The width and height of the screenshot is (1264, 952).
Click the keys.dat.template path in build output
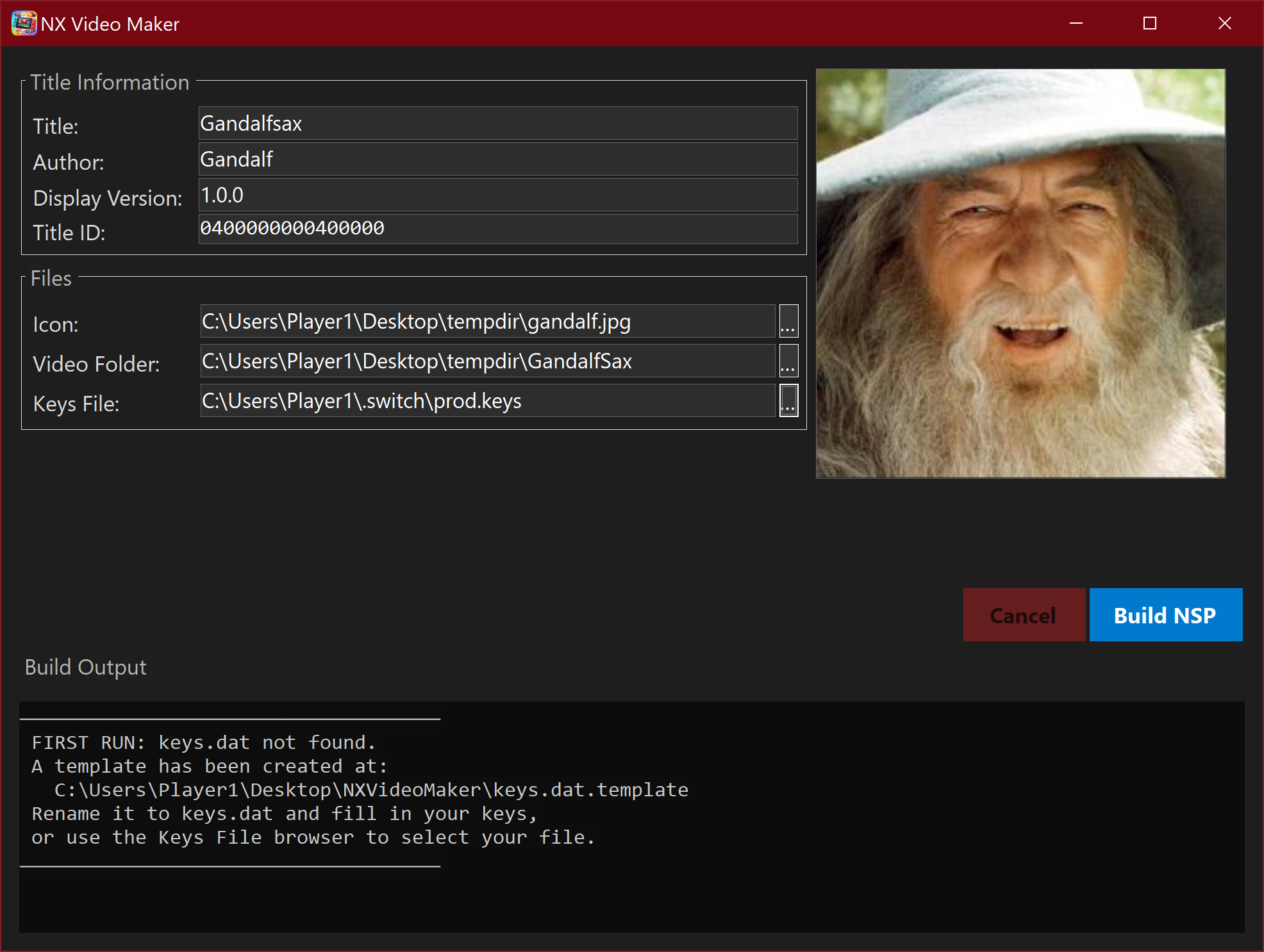point(371,790)
